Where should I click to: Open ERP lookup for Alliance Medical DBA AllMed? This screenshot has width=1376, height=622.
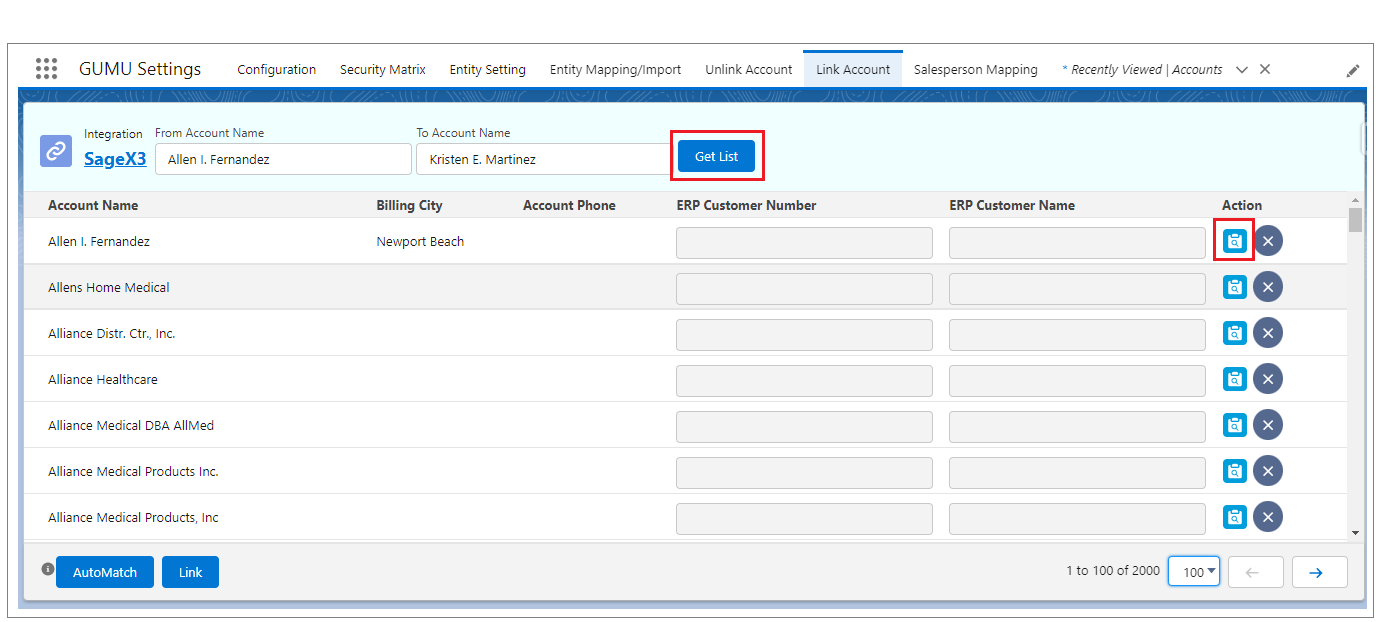[x=1235, y=425]
